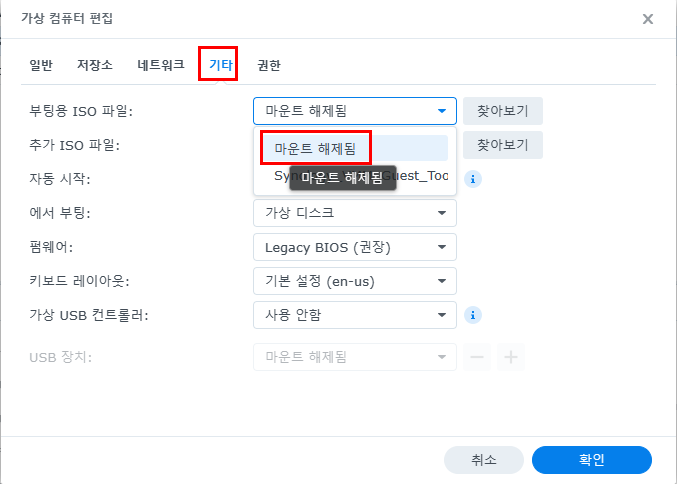Switch to the 일반 tab

click(41, 65)
